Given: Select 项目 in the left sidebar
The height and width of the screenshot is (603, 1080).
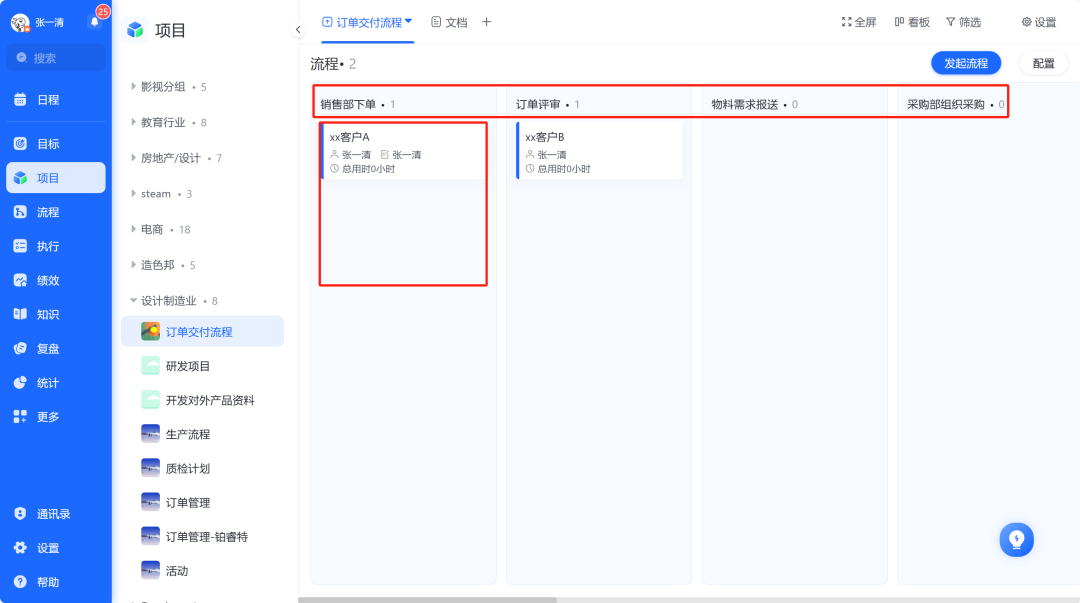Looking at the screenshot, I should click(x=56, y=178).
